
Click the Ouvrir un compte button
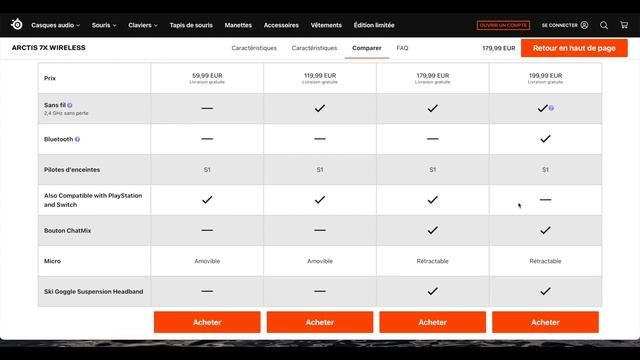pyautogui.click(x=503, y=25)
